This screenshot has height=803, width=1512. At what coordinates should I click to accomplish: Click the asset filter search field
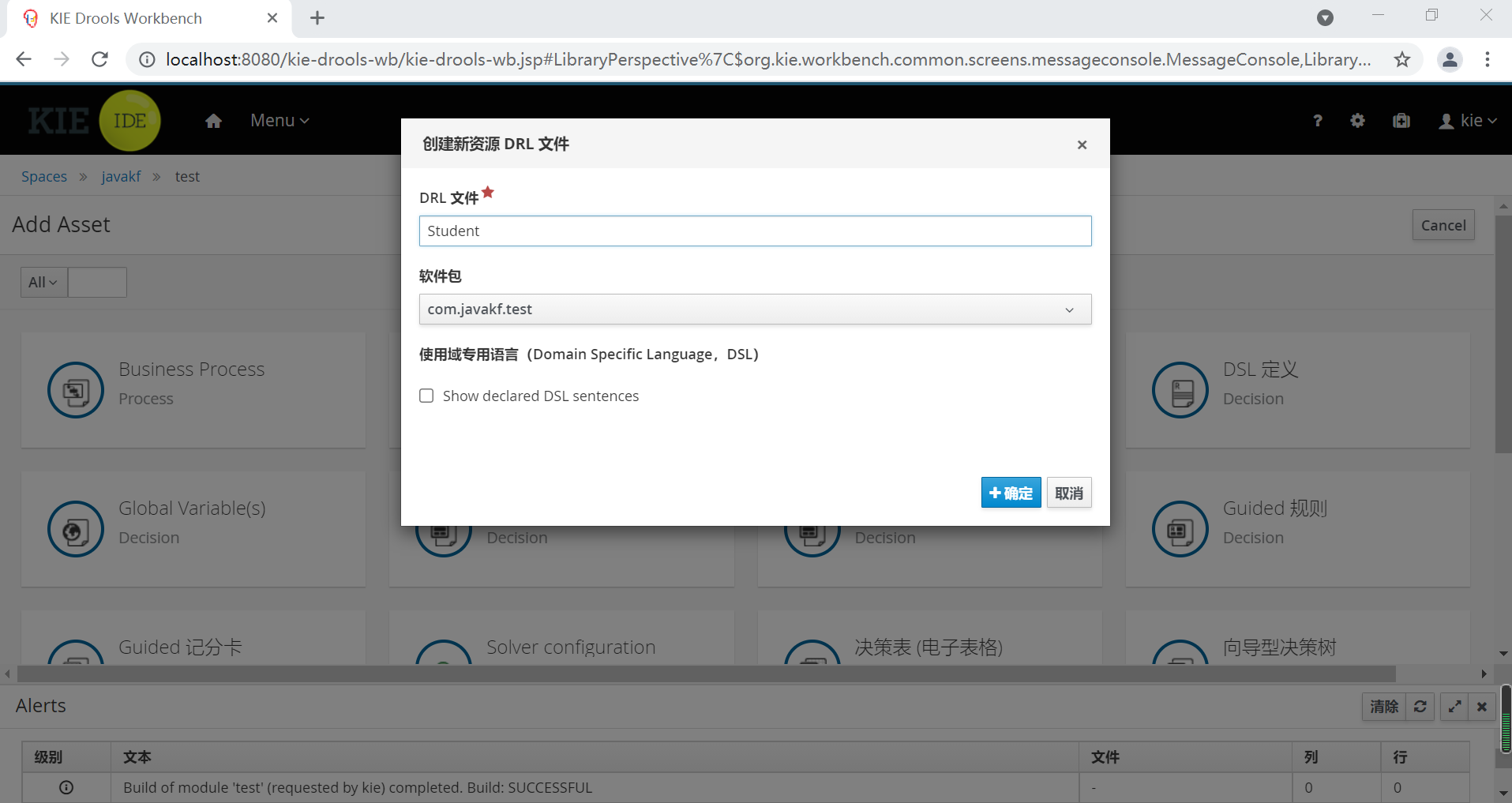[97, 282]
